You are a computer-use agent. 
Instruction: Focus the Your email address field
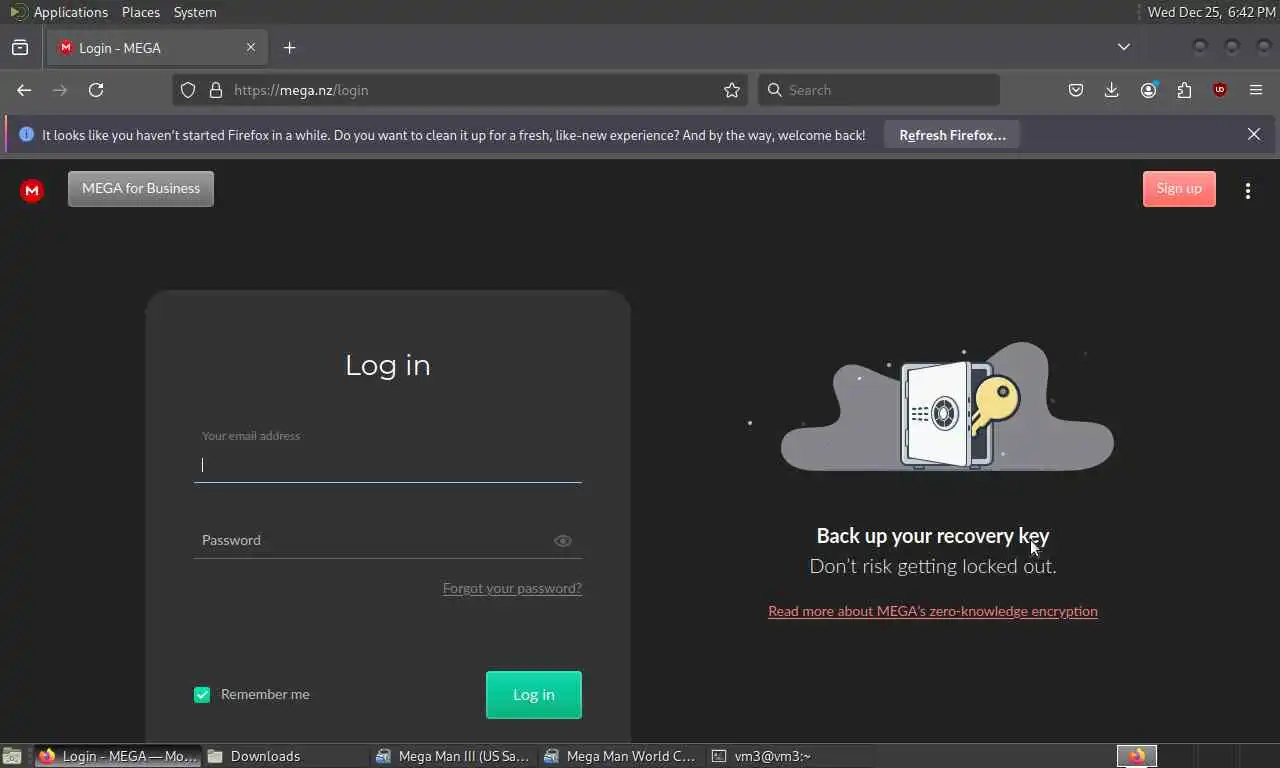(x=388, y=465)
